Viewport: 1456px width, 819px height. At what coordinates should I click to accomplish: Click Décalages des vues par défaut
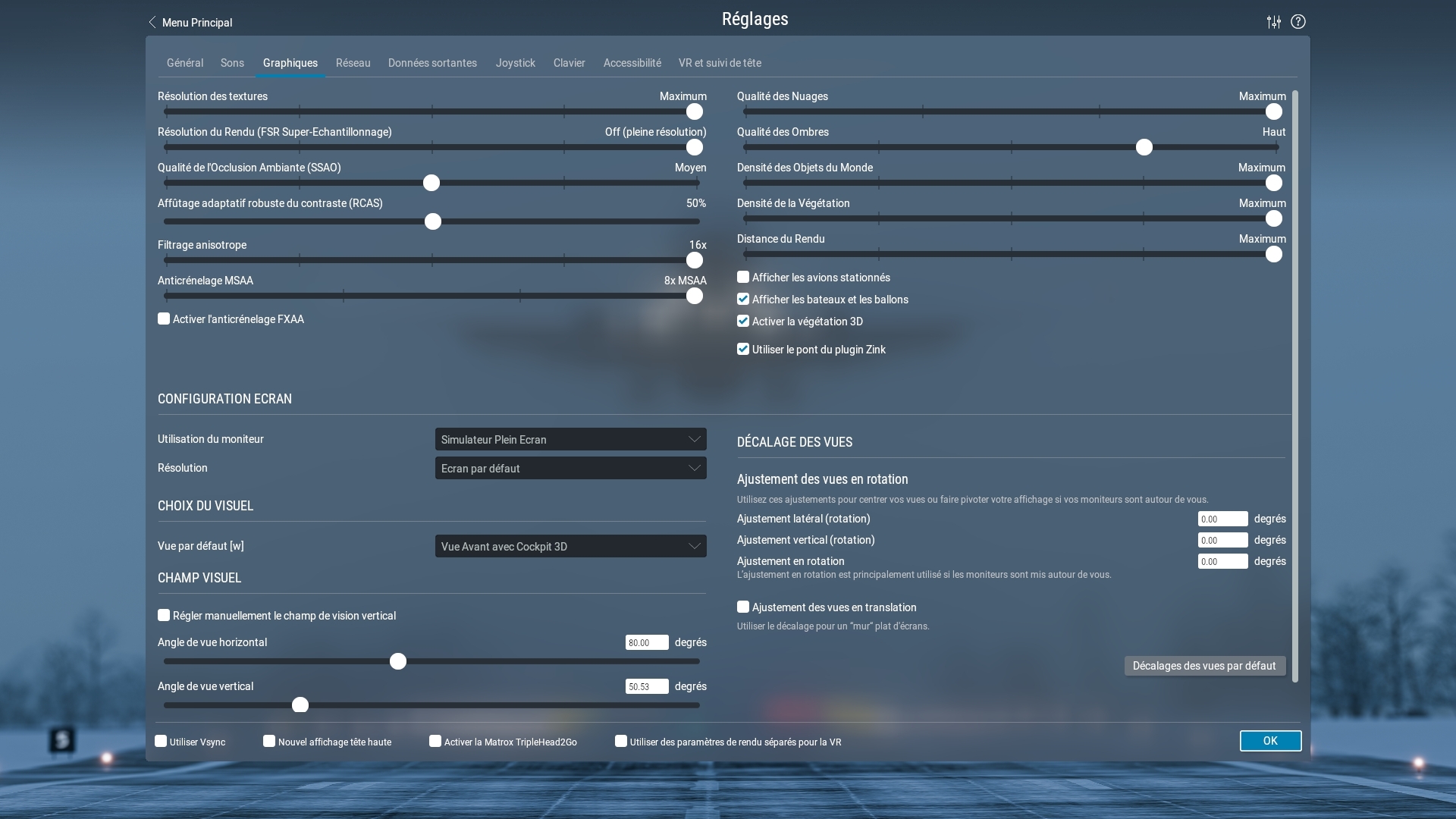pos(1204,666)
